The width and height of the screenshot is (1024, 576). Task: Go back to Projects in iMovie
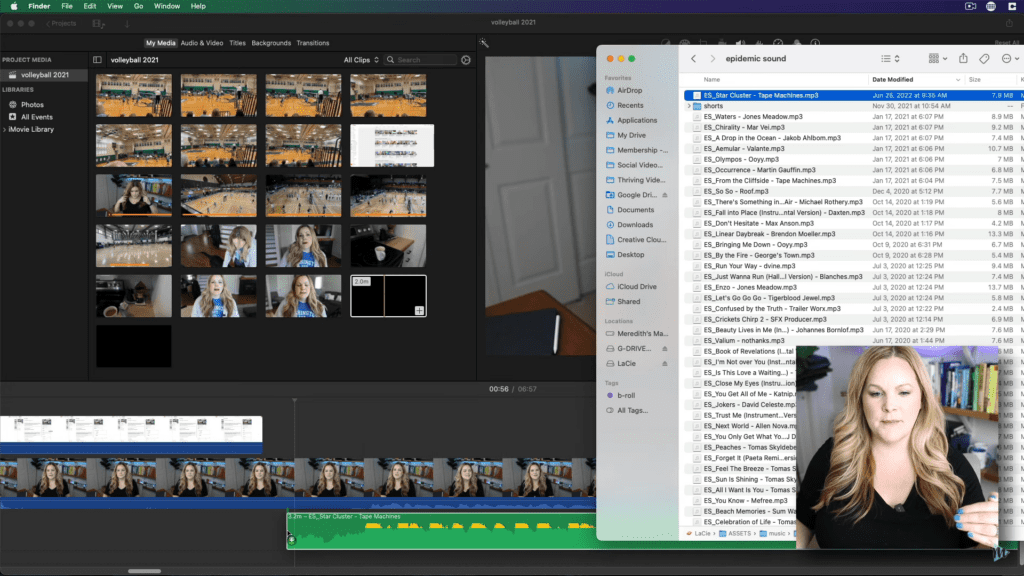click(61, 24)
